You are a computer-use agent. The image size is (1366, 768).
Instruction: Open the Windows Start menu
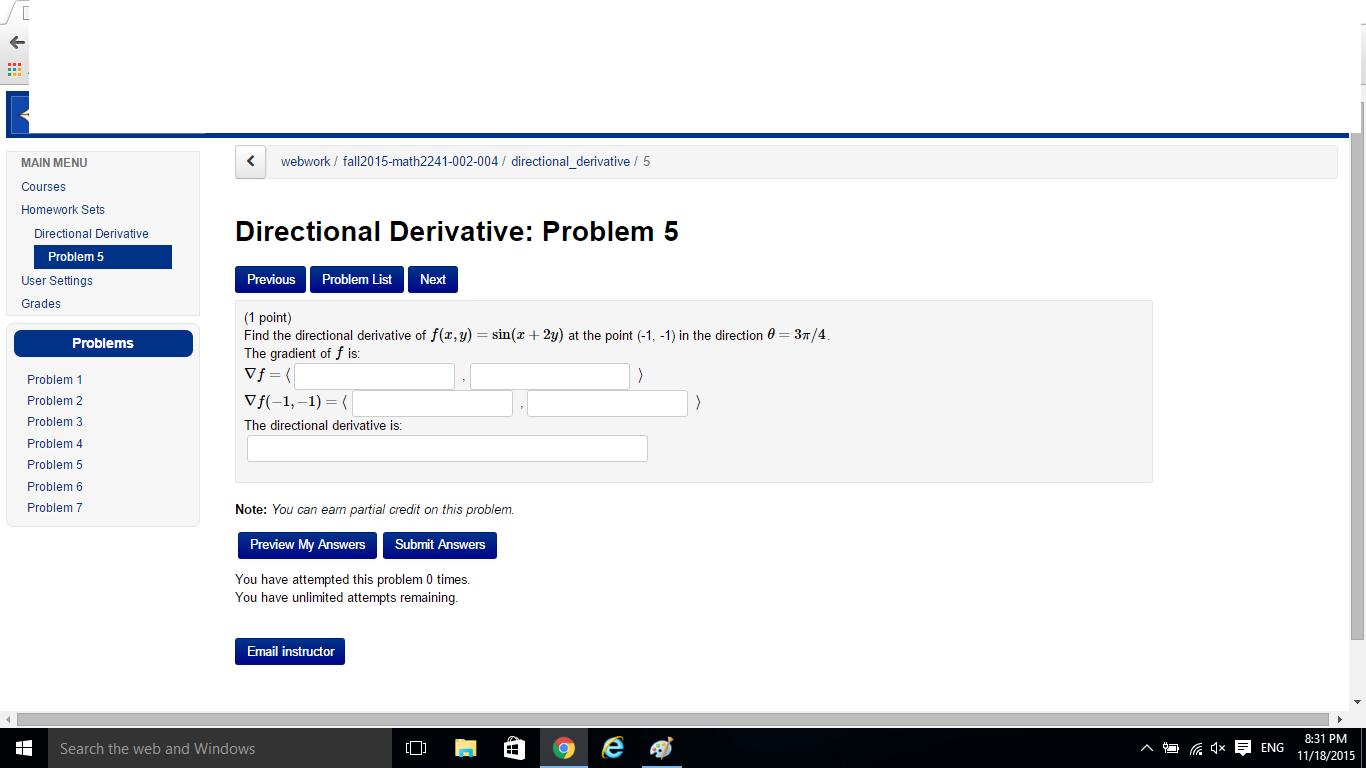click(24, 748)
